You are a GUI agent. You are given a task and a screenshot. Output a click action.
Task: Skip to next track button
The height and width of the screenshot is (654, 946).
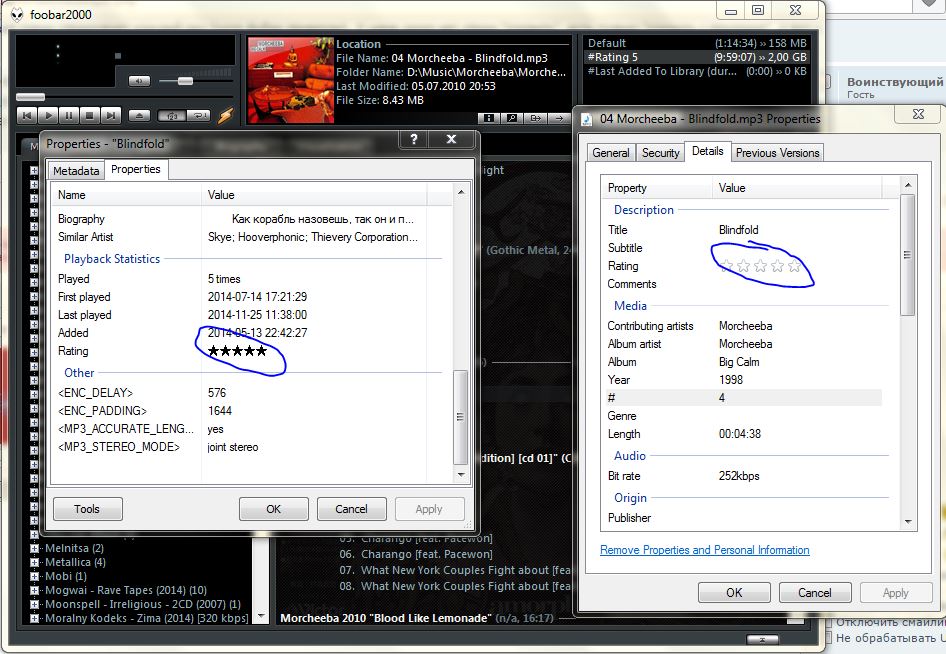point(111,116)
